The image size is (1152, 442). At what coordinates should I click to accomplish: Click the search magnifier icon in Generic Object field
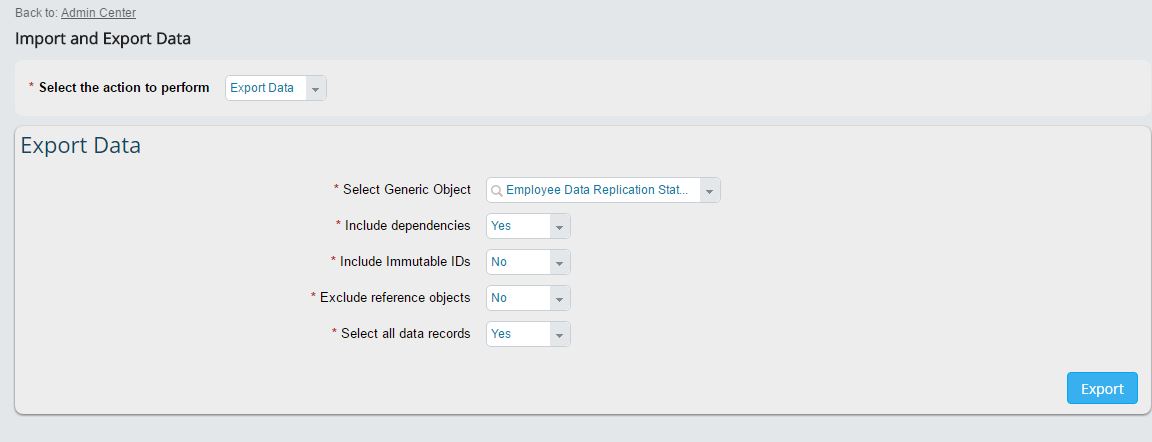(497, 190)
